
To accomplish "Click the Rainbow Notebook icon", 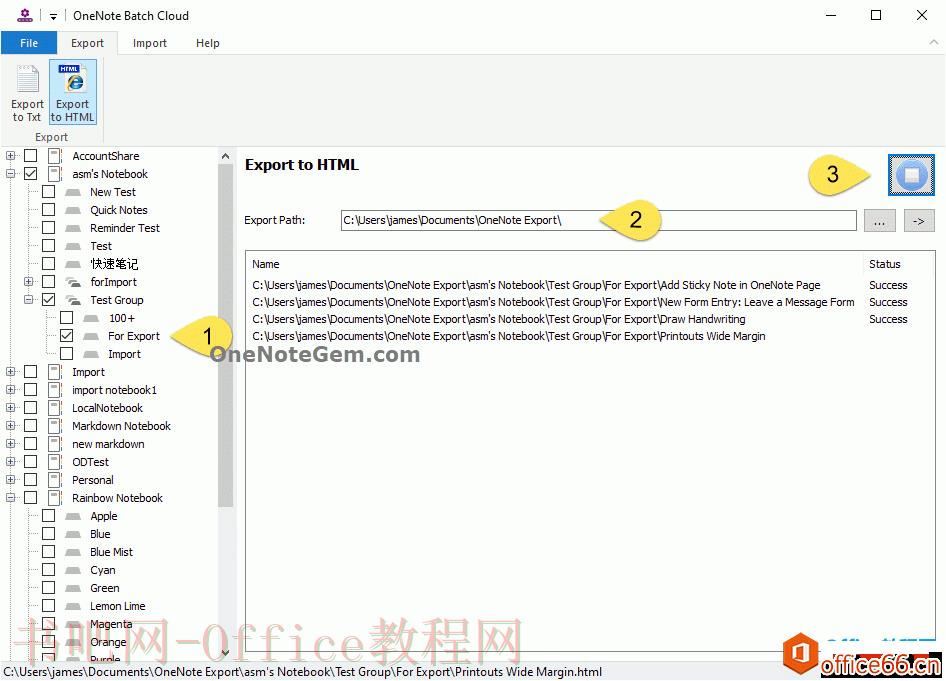I will click(x=55, y=498).
